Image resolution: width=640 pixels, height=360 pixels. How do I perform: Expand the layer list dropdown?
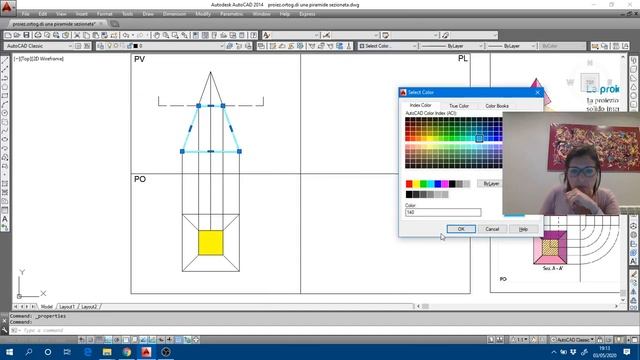222,46
